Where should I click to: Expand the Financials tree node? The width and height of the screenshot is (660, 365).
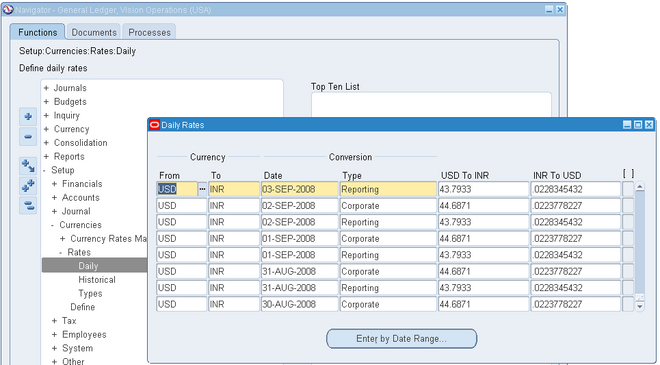pos(54,184)
